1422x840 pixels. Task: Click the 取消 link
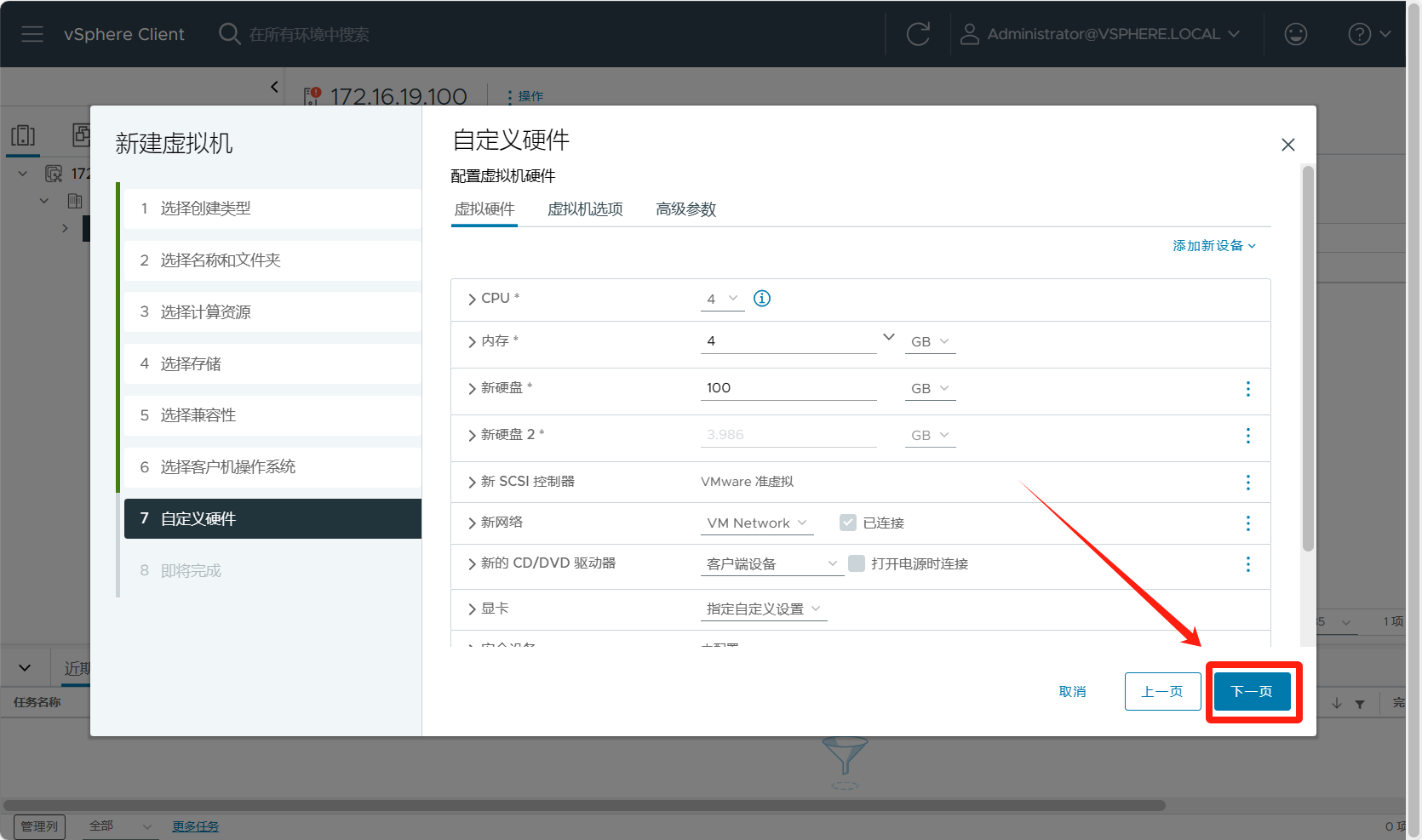tap(1072, 691)
